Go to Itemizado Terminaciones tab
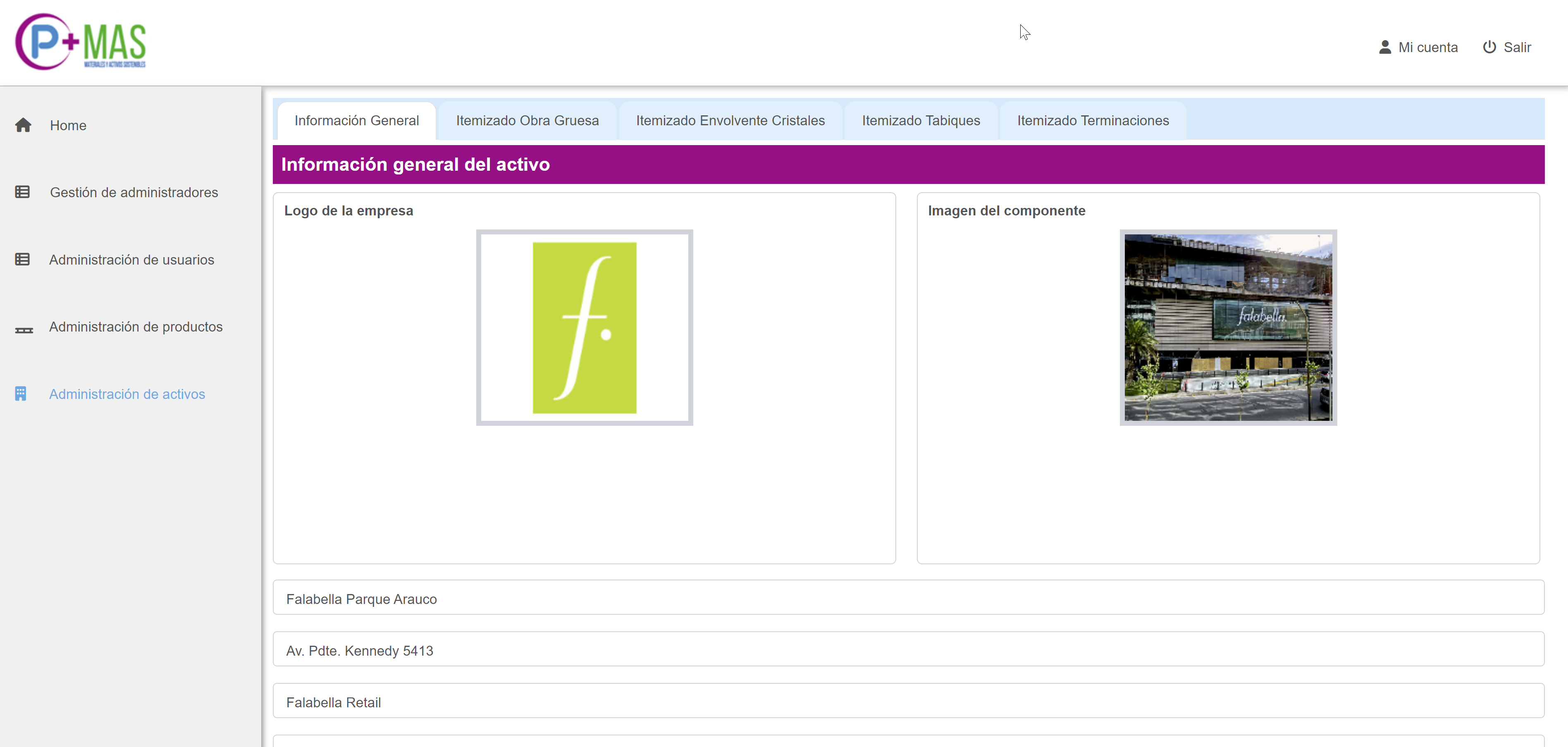The image size is (1568, 747). (x=1093, y=121)
